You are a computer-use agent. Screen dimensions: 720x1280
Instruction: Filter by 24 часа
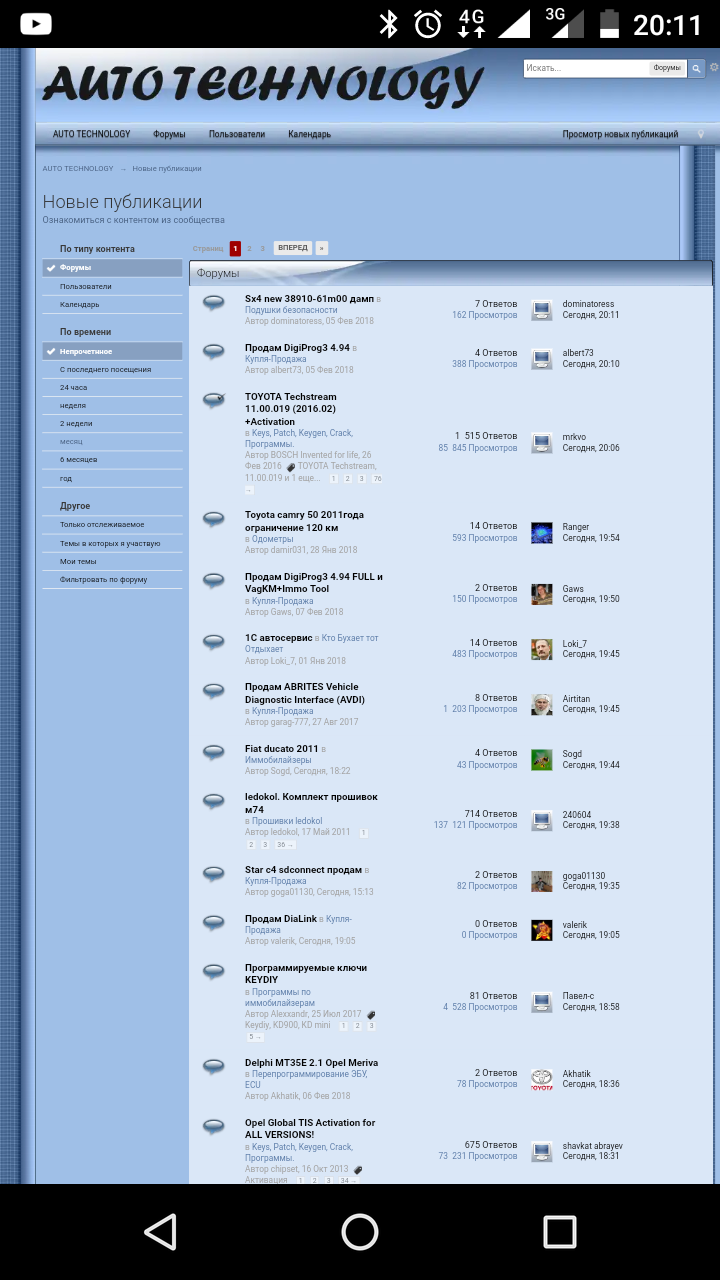point(112,388)
